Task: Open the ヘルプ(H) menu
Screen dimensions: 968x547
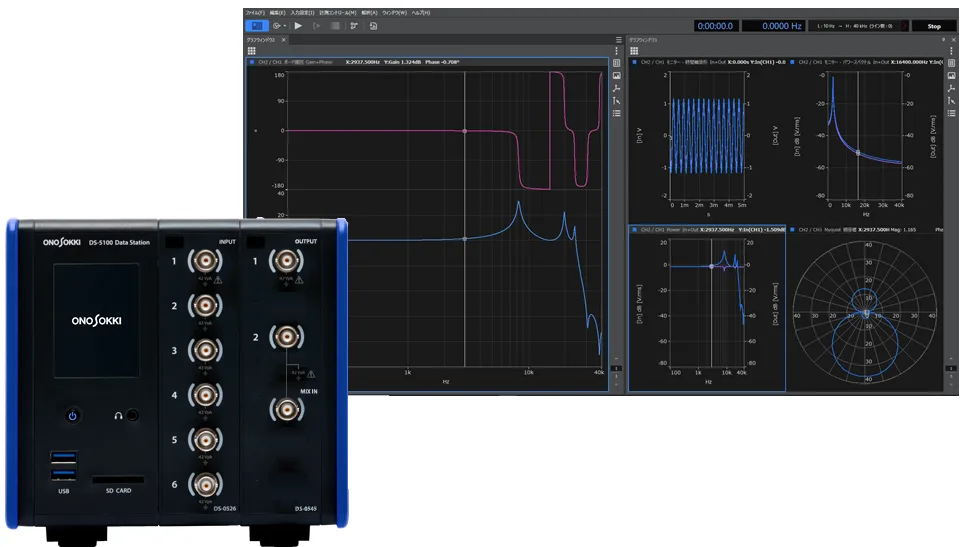Action: pos(421,13)
